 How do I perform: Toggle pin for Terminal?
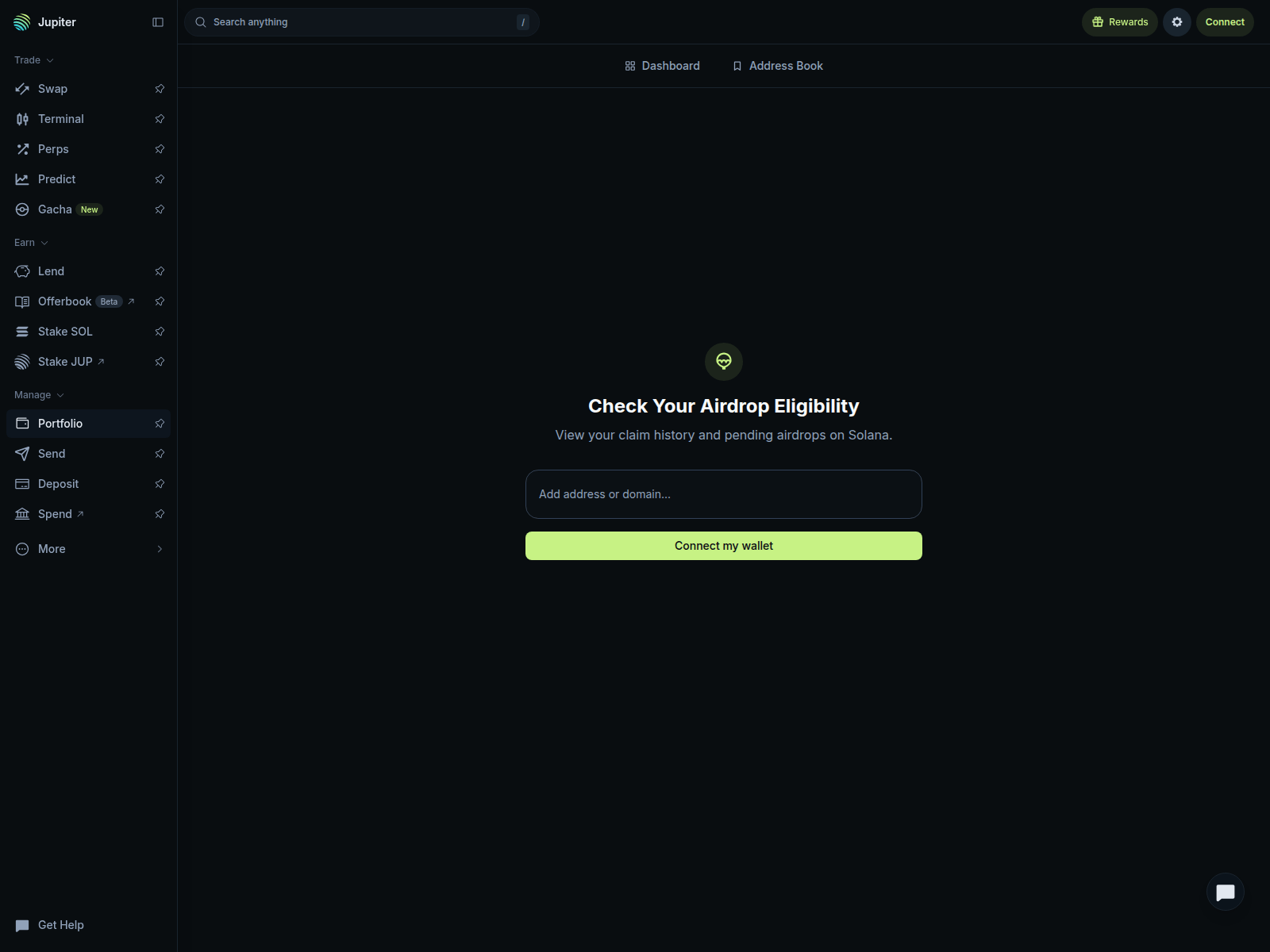[x=160, y=119]
